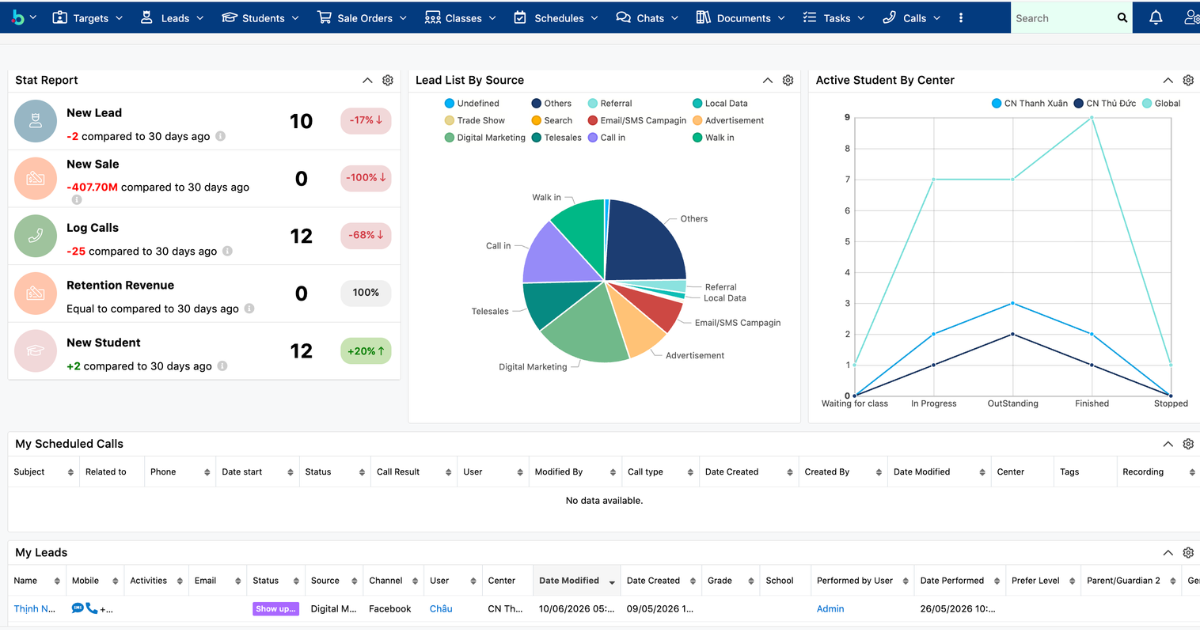Toggle the Global series legend item

(1161, 103)
